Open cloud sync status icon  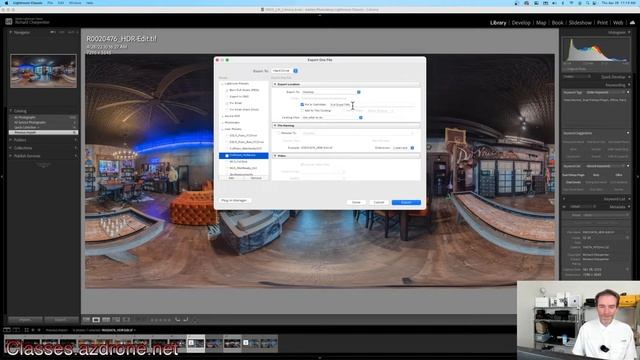coord(632,22)
